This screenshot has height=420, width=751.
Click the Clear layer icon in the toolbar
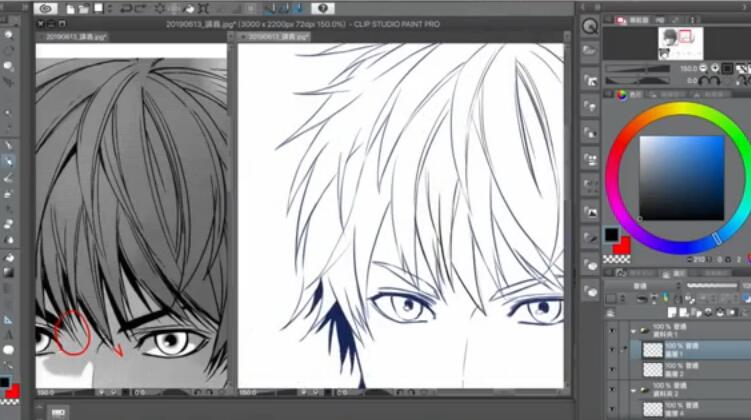pos(159,9)
